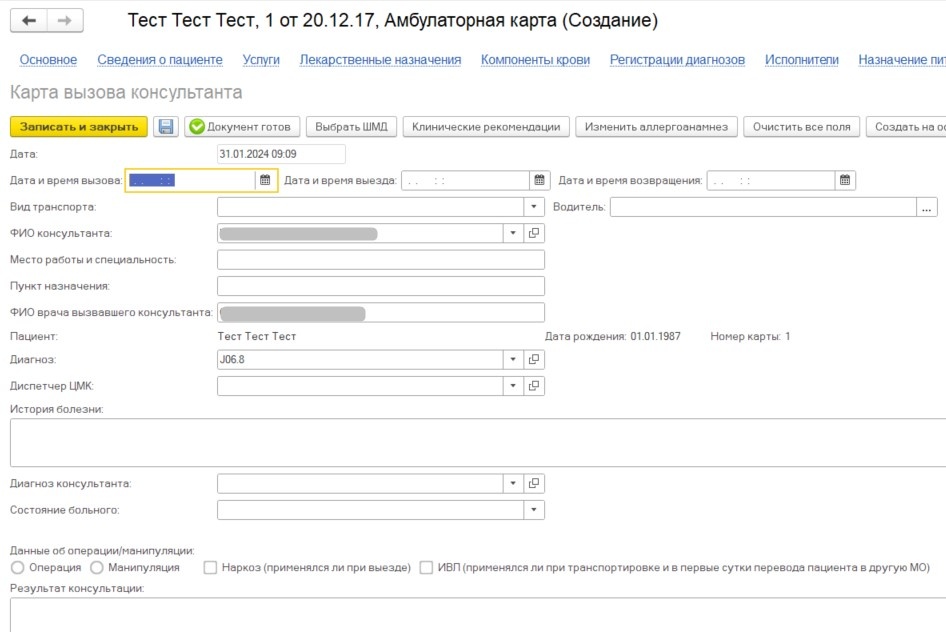Image resolution: width=946 pixels, height=632 pixels.
Task: Expand the Состояние больного dropdown
Action: 534,510
